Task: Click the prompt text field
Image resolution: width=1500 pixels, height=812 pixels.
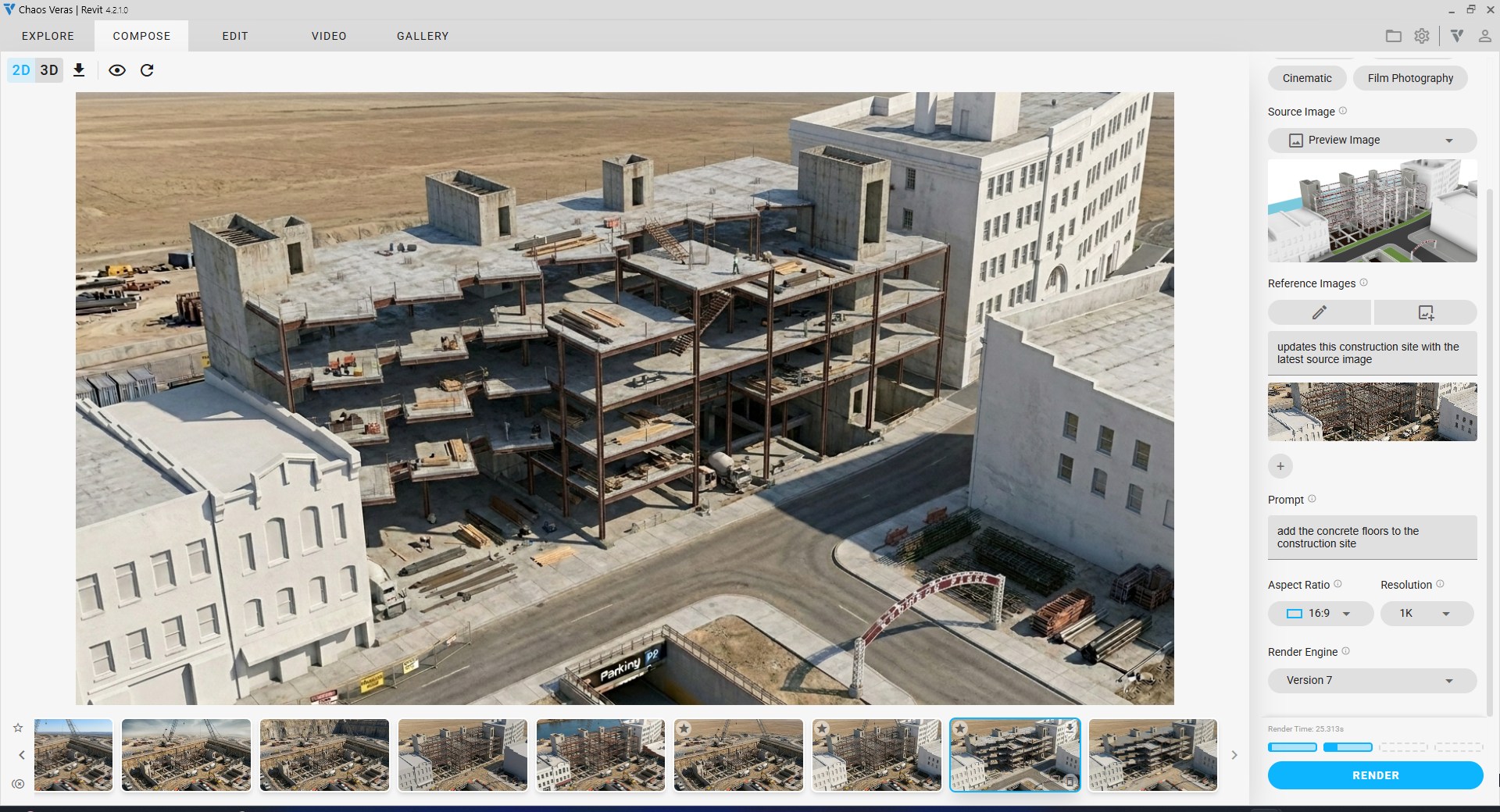Action: 1371,537
